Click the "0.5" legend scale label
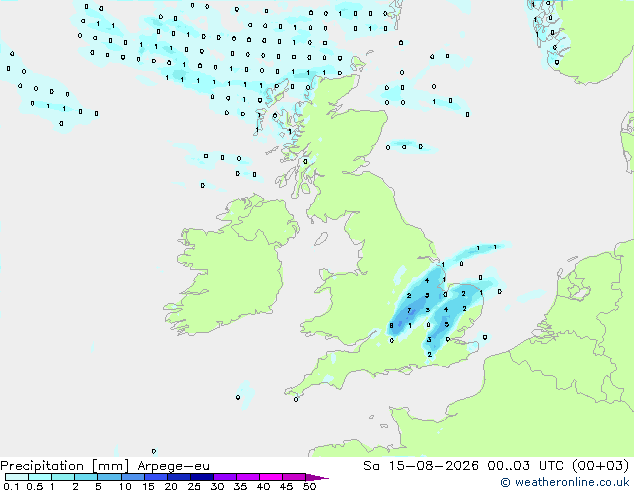 pyautogui.click(x=35, y=486)
